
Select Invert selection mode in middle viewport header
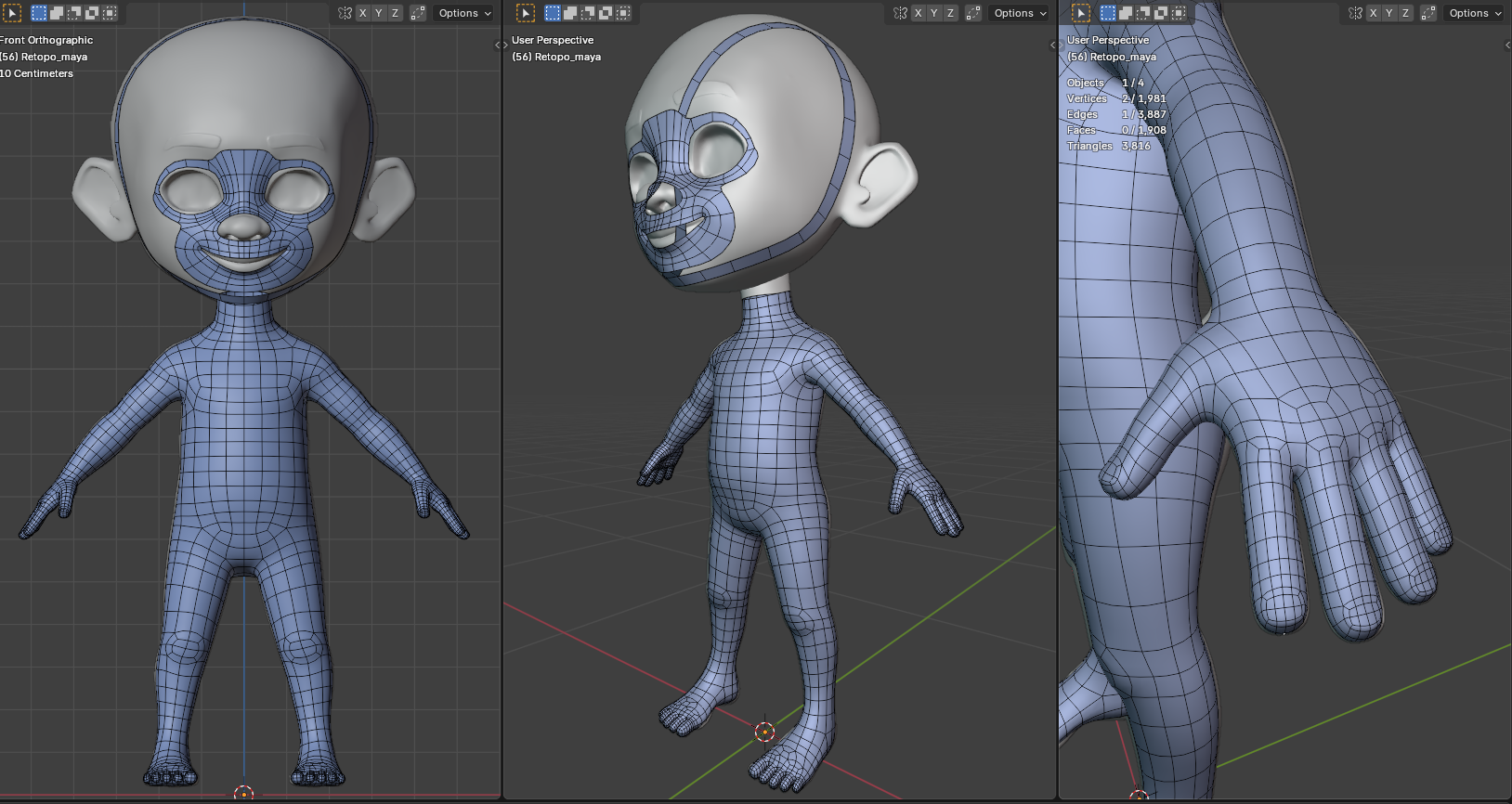pos(606,13)
